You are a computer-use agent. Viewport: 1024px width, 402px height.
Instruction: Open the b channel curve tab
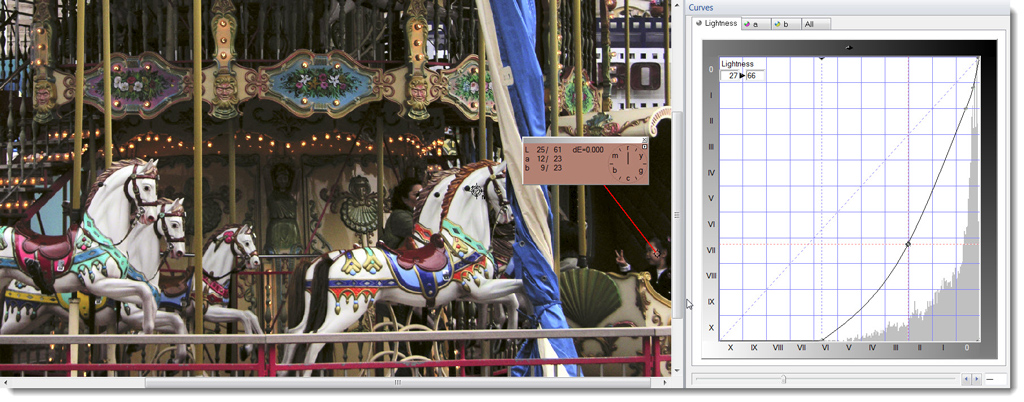786,24
